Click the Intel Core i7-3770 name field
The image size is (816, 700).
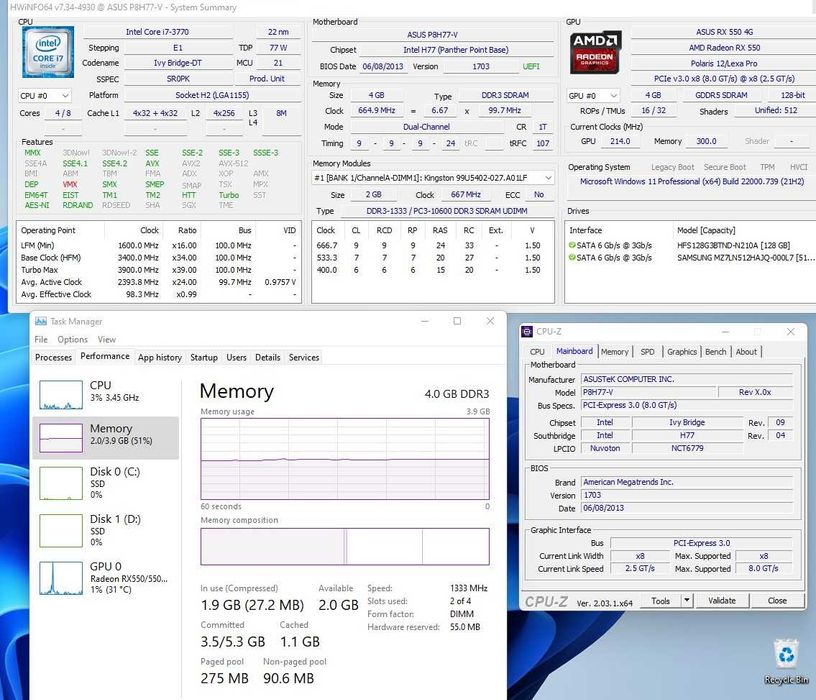tap(157, 32)
